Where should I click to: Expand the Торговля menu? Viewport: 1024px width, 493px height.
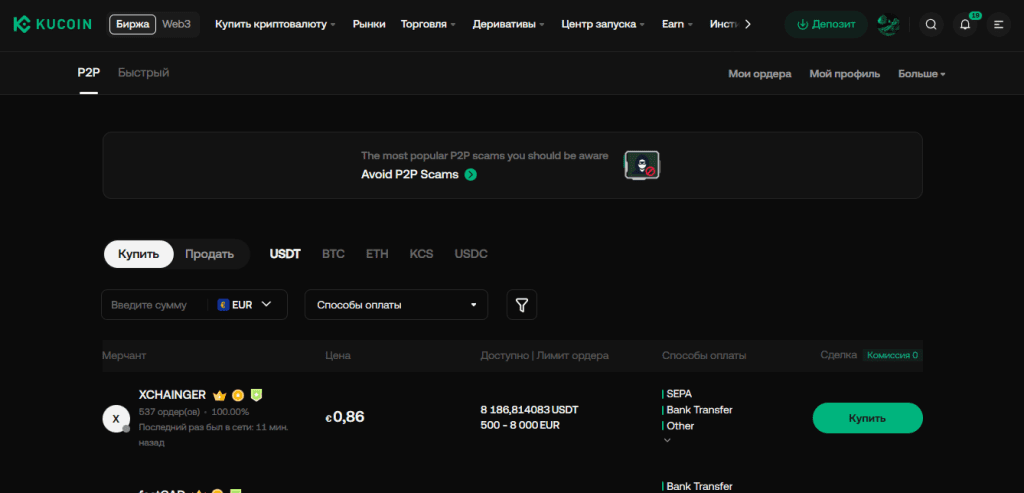[x=428, y=25]
